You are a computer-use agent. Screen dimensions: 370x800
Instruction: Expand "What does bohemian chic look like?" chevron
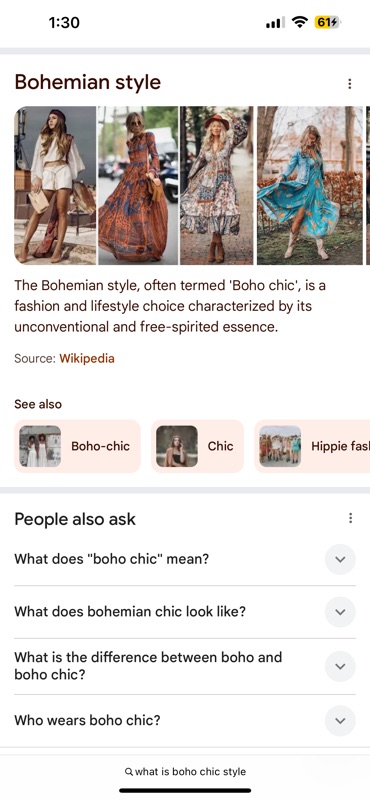(340, 612)
